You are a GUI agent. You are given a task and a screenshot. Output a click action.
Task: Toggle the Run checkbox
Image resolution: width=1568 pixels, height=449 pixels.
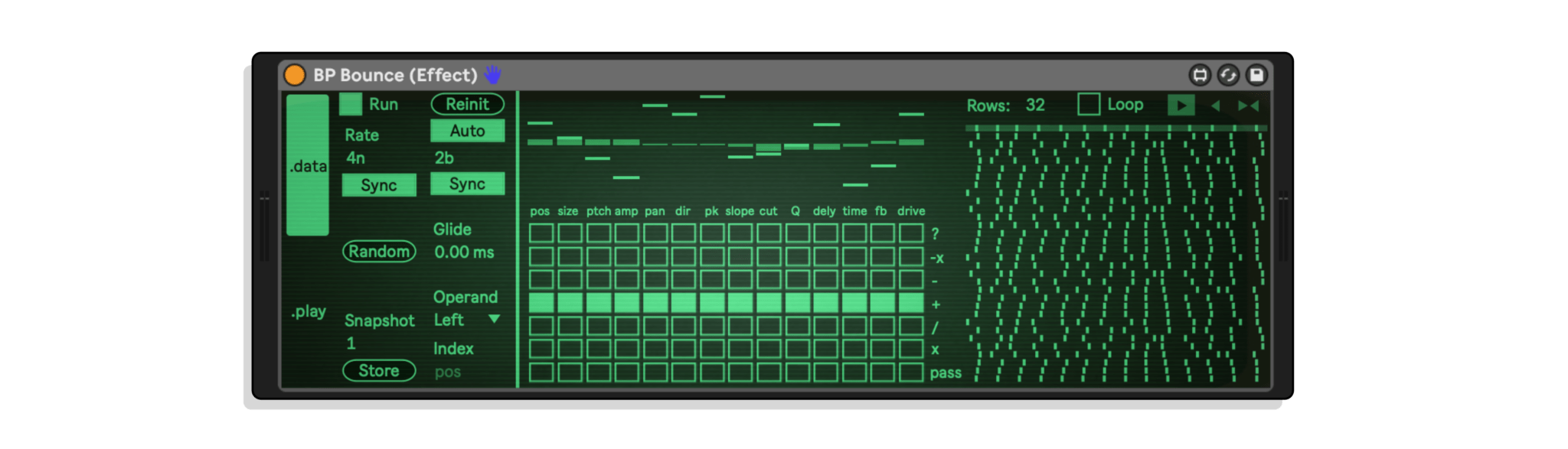tap(351, 104)
